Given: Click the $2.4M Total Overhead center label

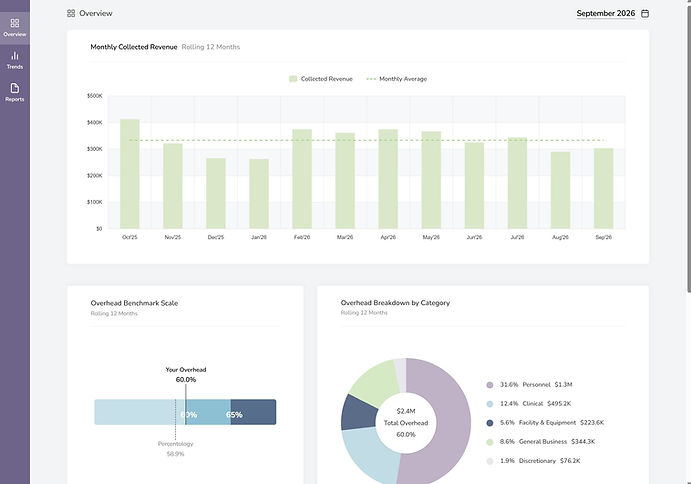Looking at the screenshot, I should click(x=406, y=423).
